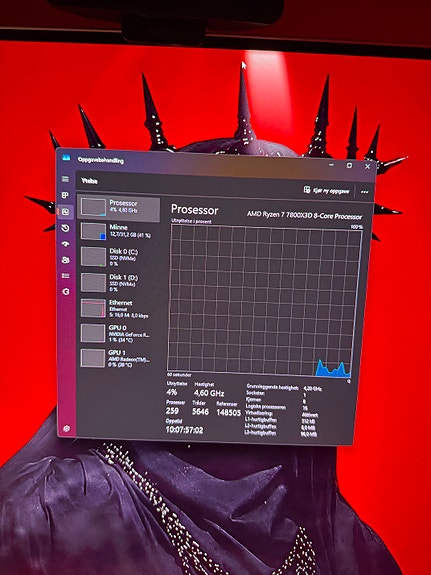
Task: Open the three-dots more options menu
Action: pos(364,192)
